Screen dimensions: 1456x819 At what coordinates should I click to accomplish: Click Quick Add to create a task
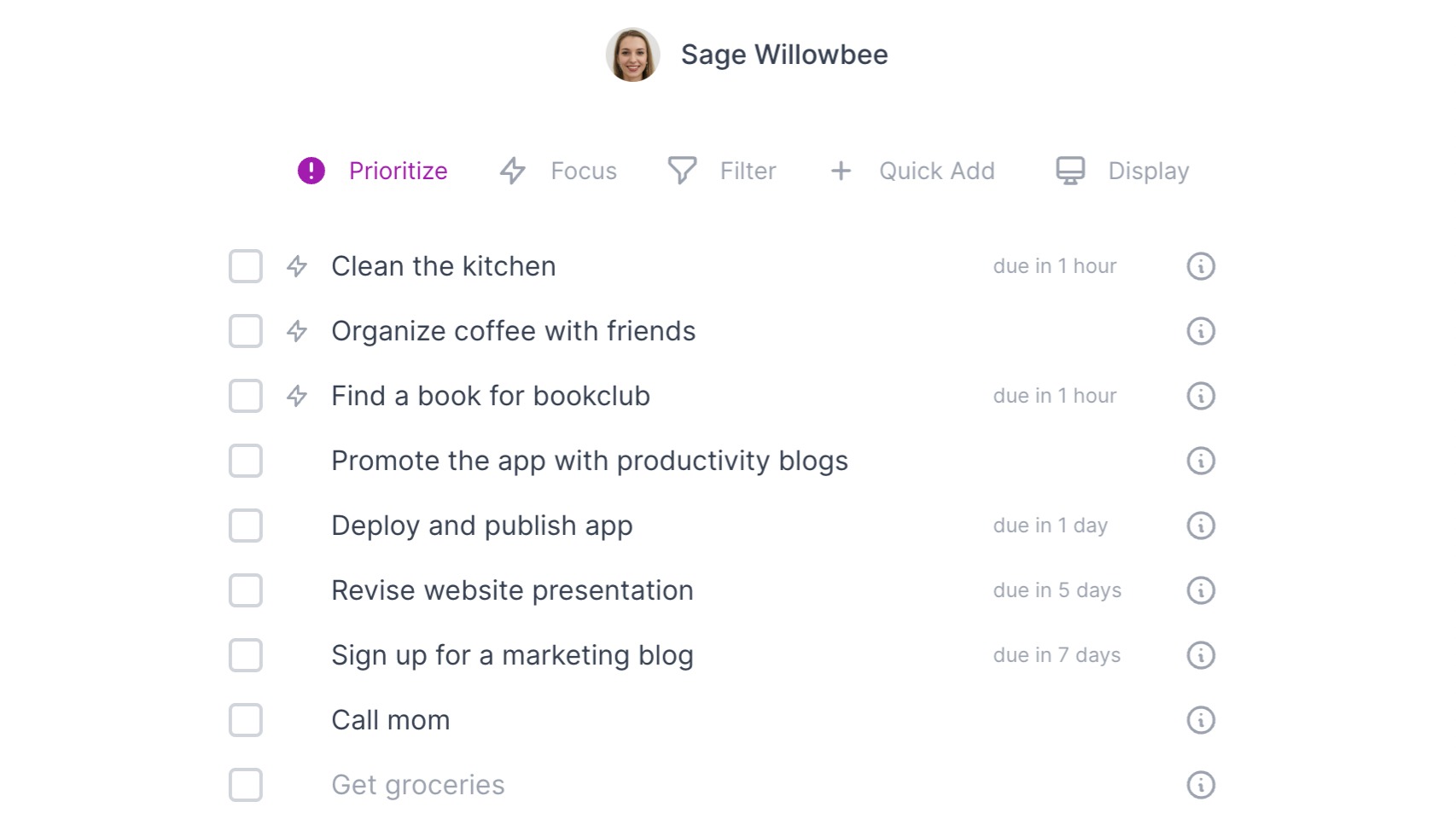(x=912, y=171)
